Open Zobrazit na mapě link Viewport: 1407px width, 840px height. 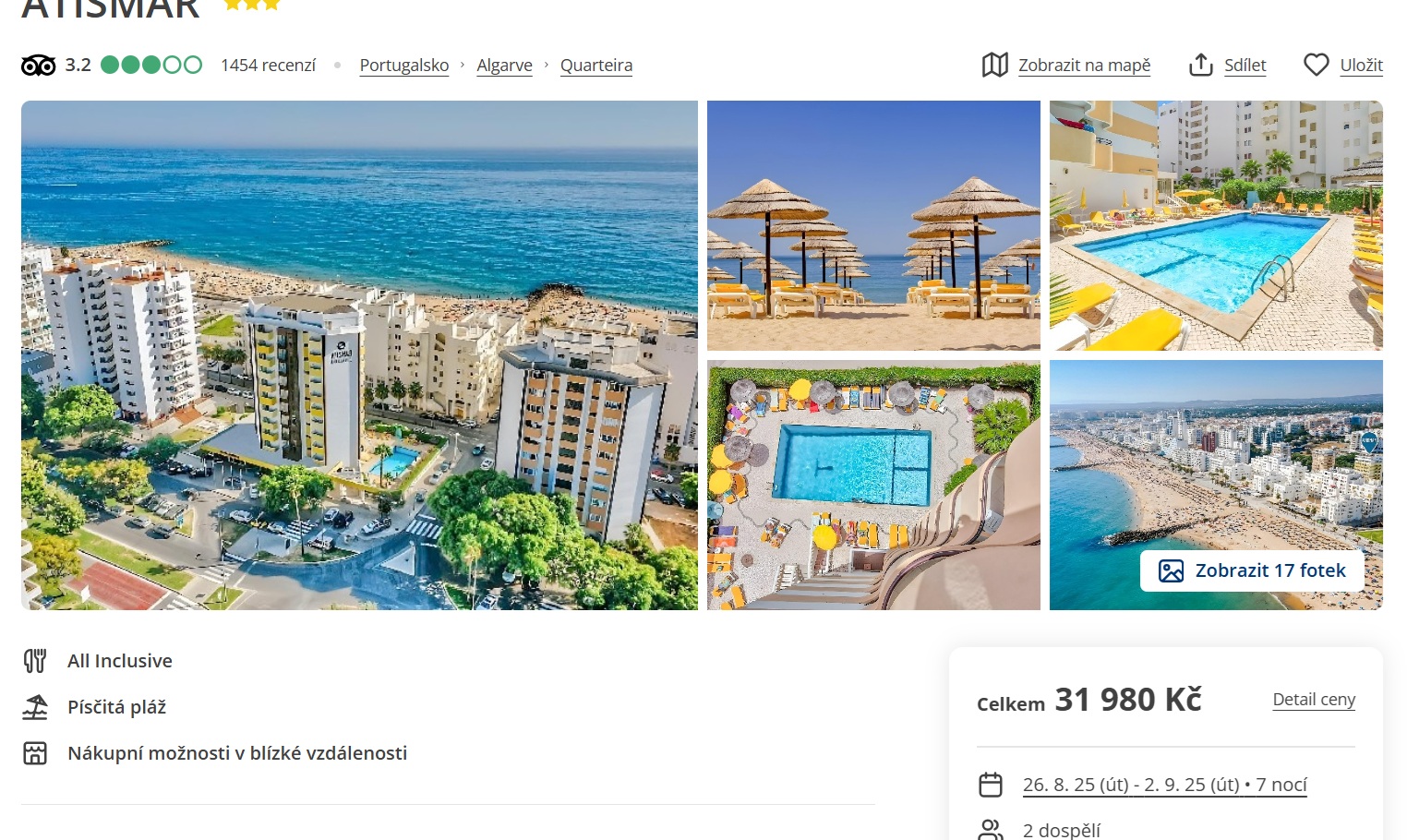(x=1085, y=66)
